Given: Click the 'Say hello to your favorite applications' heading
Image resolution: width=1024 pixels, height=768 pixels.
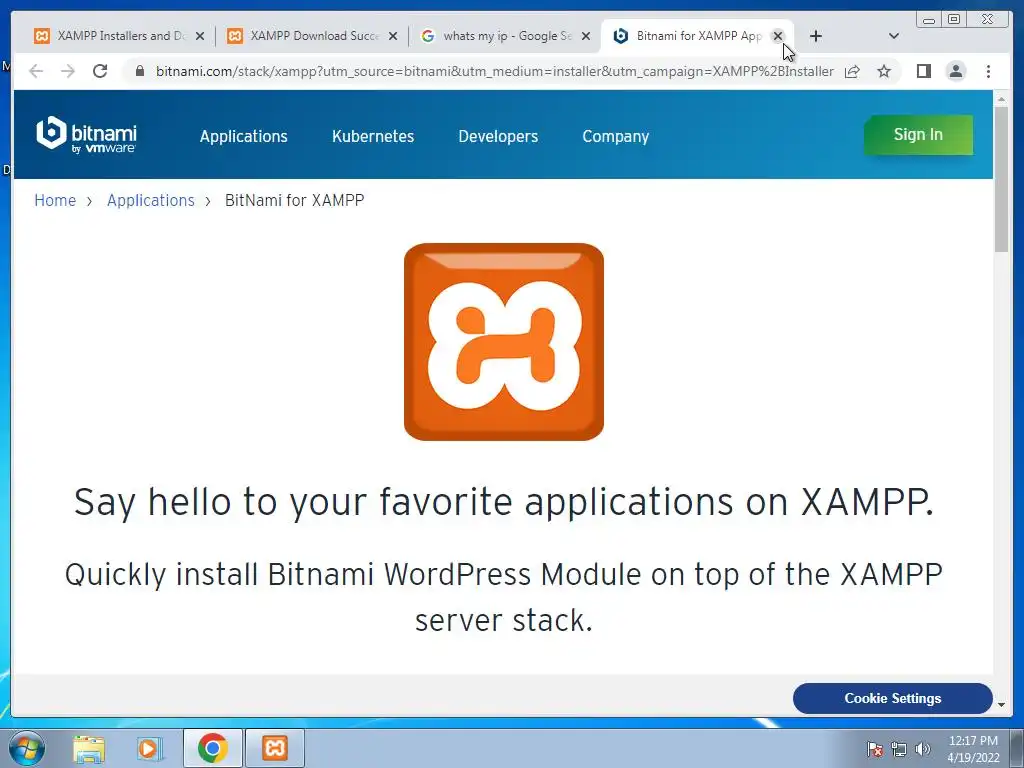Looking at the screenshot, I should [x=504, y=502].
